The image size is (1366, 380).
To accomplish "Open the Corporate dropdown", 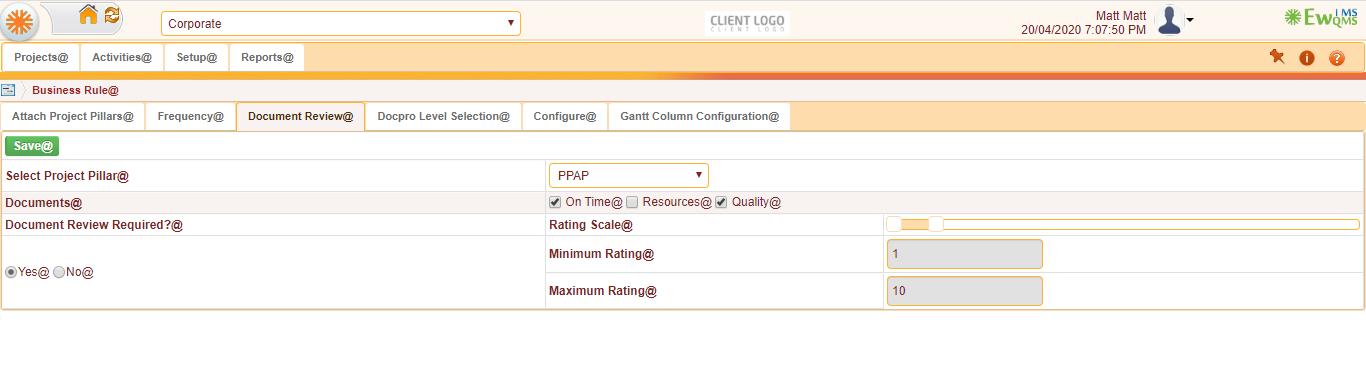I will 341,23.
